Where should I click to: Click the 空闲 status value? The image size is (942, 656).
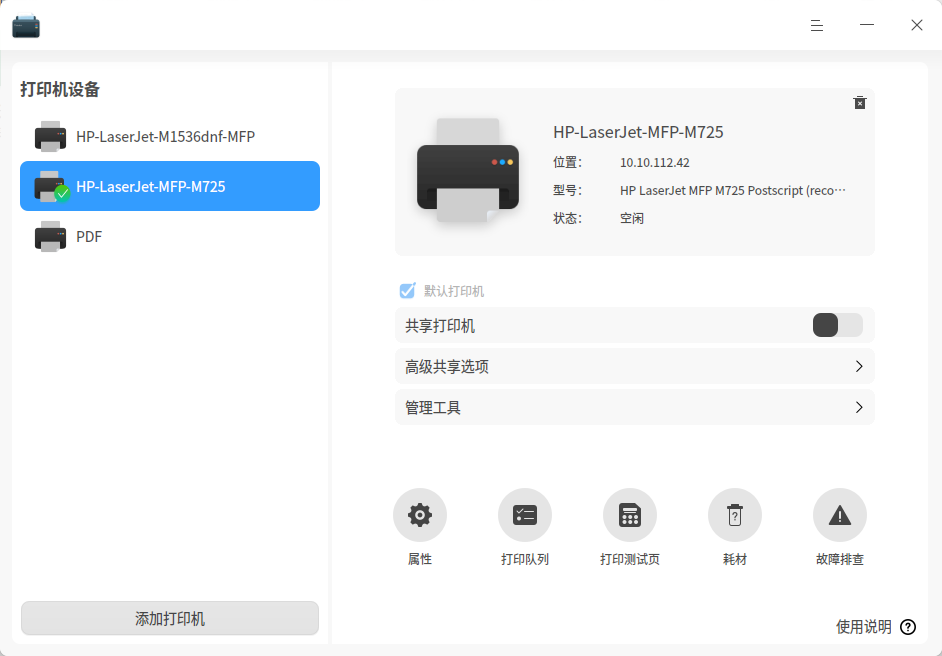(632, 218)
